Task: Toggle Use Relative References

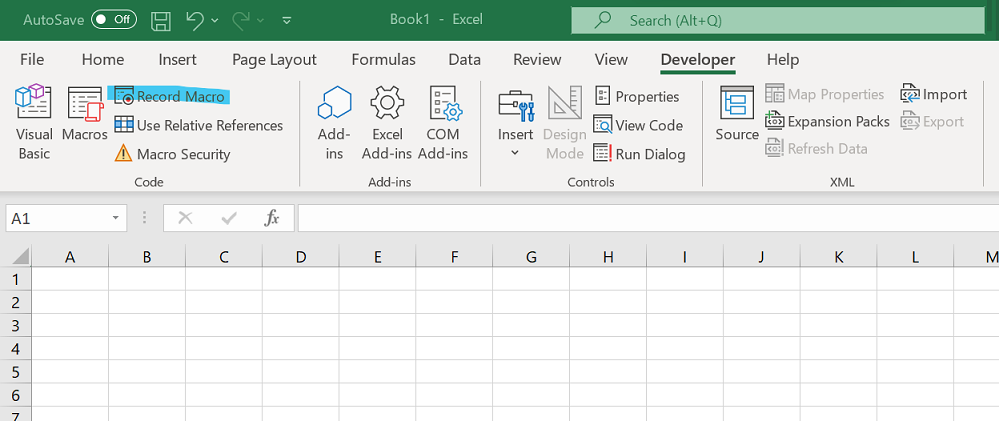Action: [198, 125]
